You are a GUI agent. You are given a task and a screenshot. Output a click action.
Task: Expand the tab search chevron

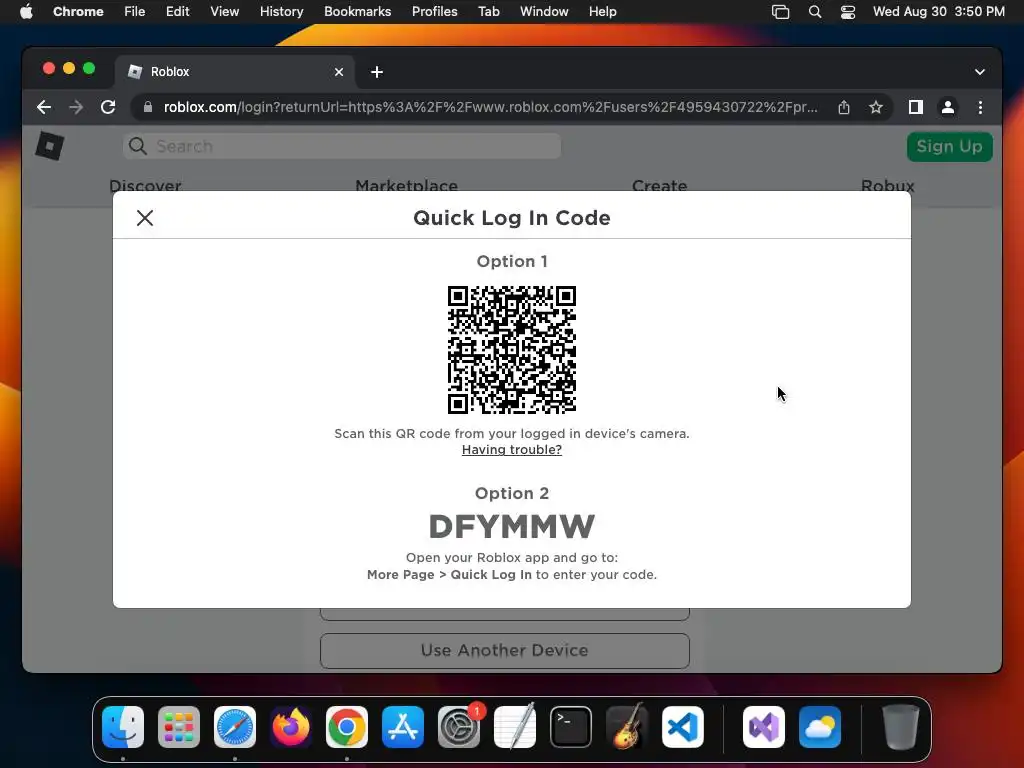980,72
